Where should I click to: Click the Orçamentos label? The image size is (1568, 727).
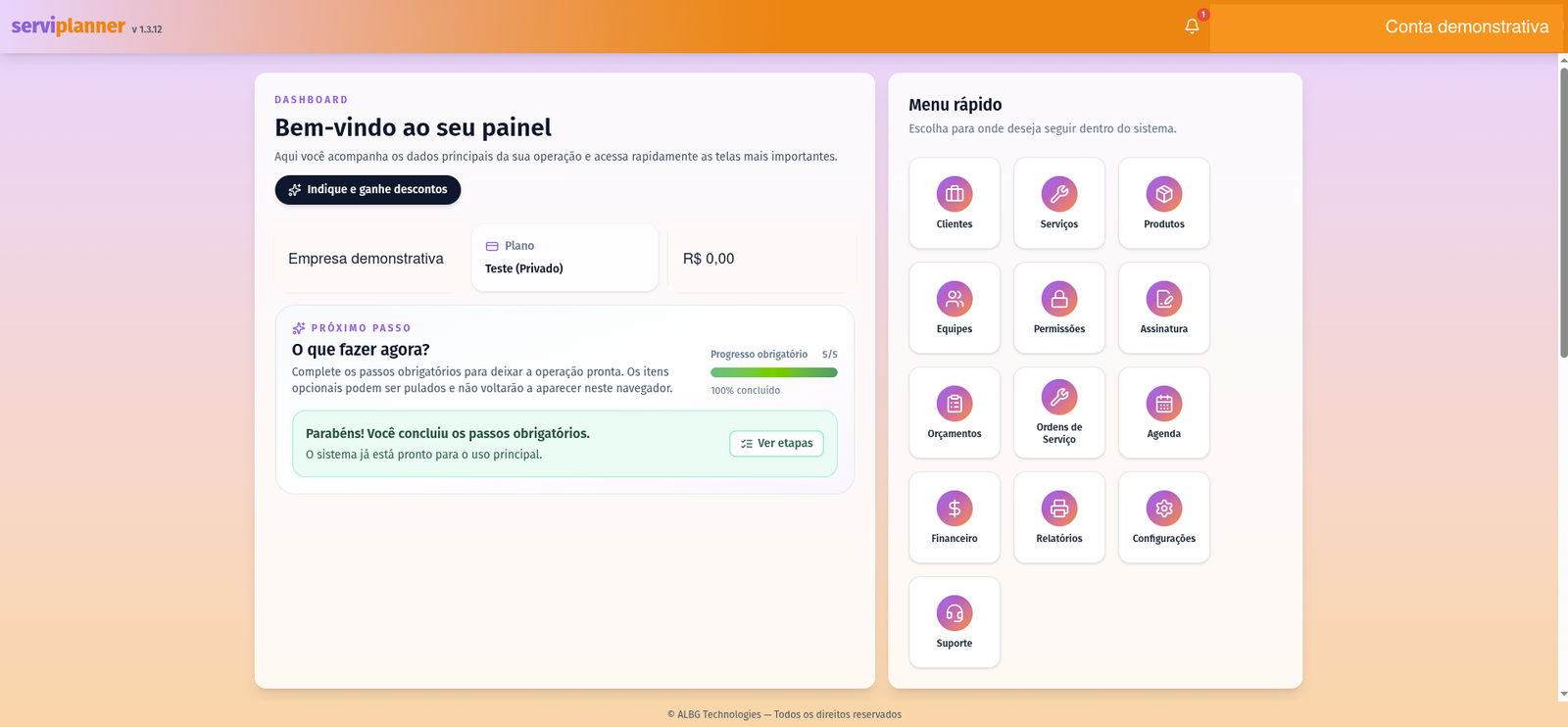[x=955, y=434]
